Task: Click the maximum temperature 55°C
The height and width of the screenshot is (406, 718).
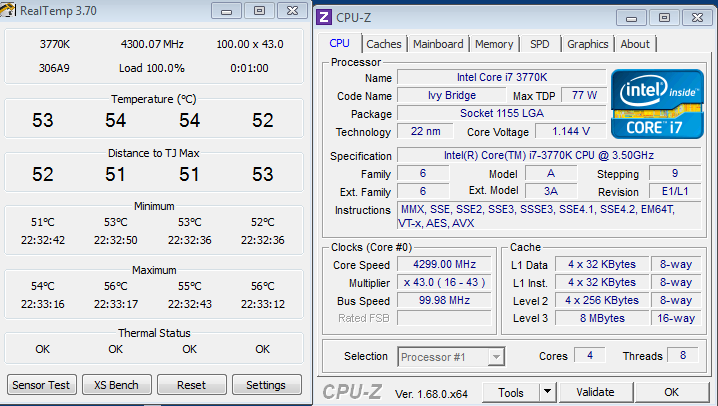Action: point(190,286)
